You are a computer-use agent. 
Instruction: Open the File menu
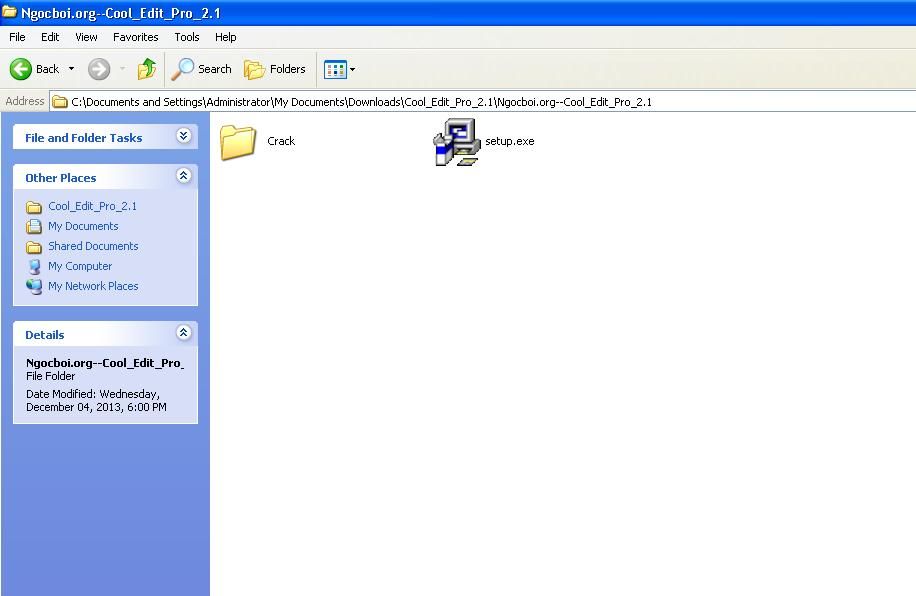[17, 37]
